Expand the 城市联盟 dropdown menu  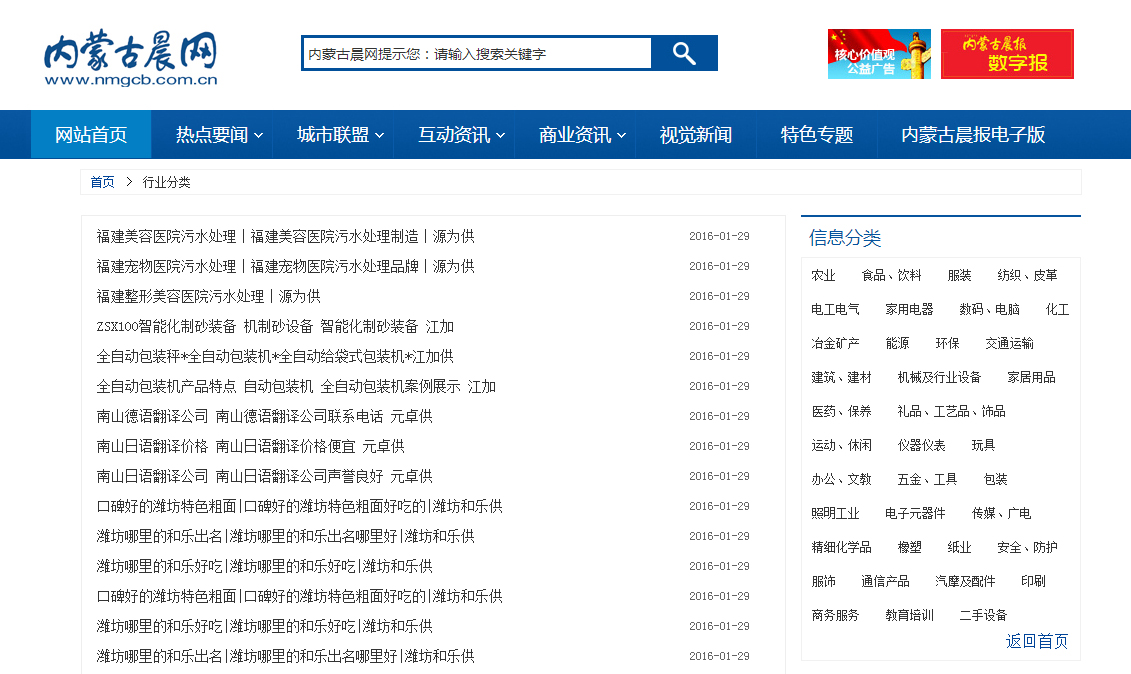(x=341, y=135)
